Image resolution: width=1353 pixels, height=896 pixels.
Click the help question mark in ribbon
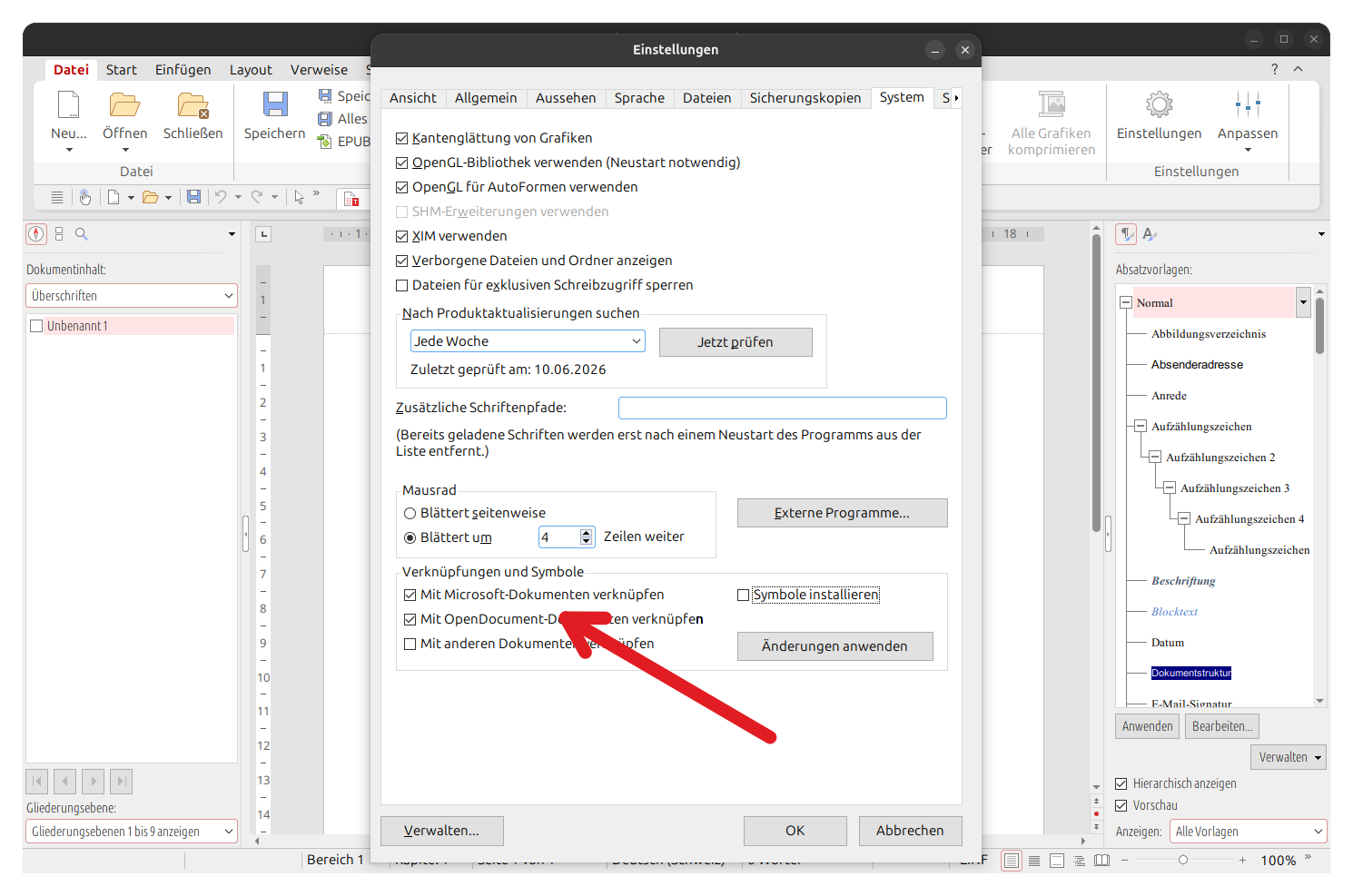point(1274,69)
